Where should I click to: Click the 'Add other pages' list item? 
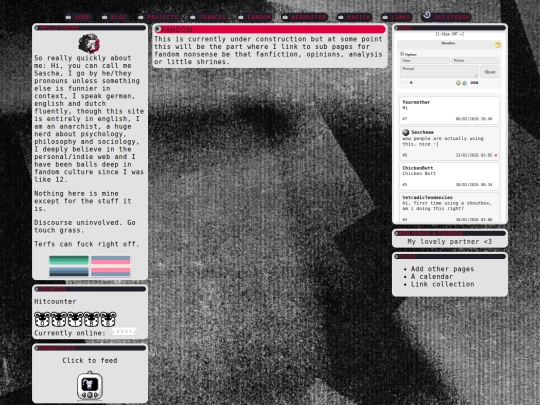coord(442,269)
